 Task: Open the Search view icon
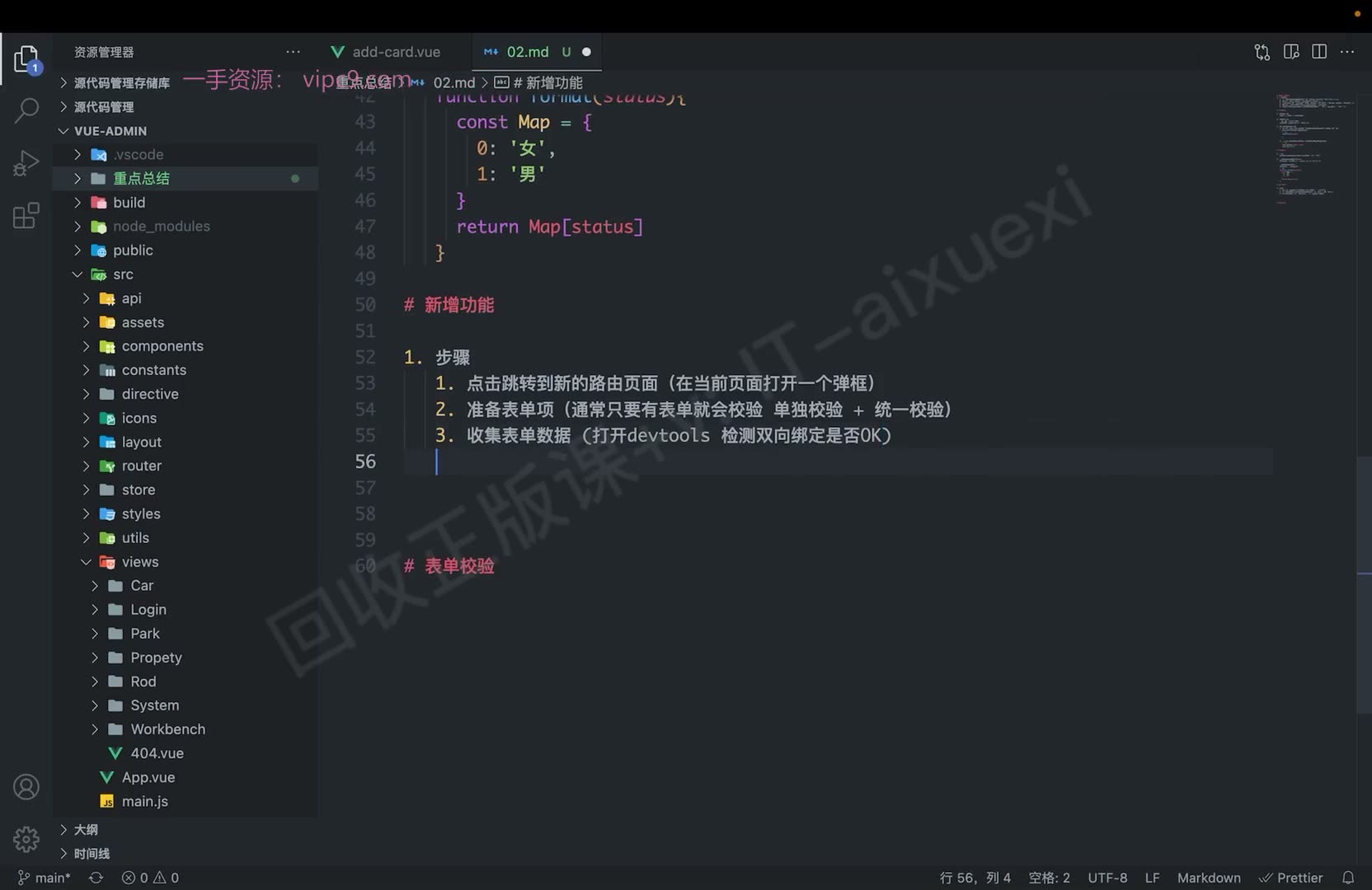[26, 110]
